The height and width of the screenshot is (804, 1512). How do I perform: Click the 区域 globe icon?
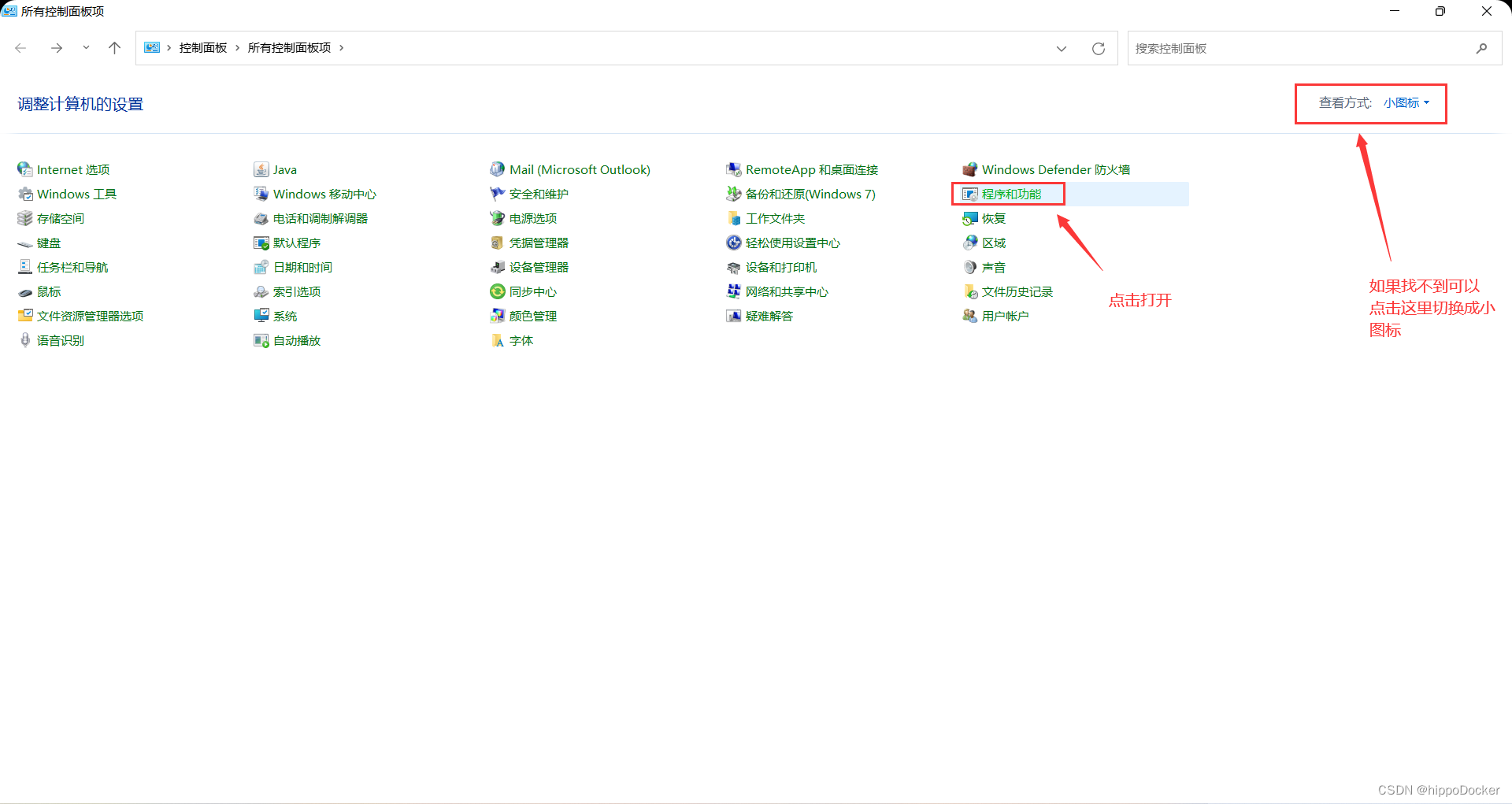coord(970,243)
